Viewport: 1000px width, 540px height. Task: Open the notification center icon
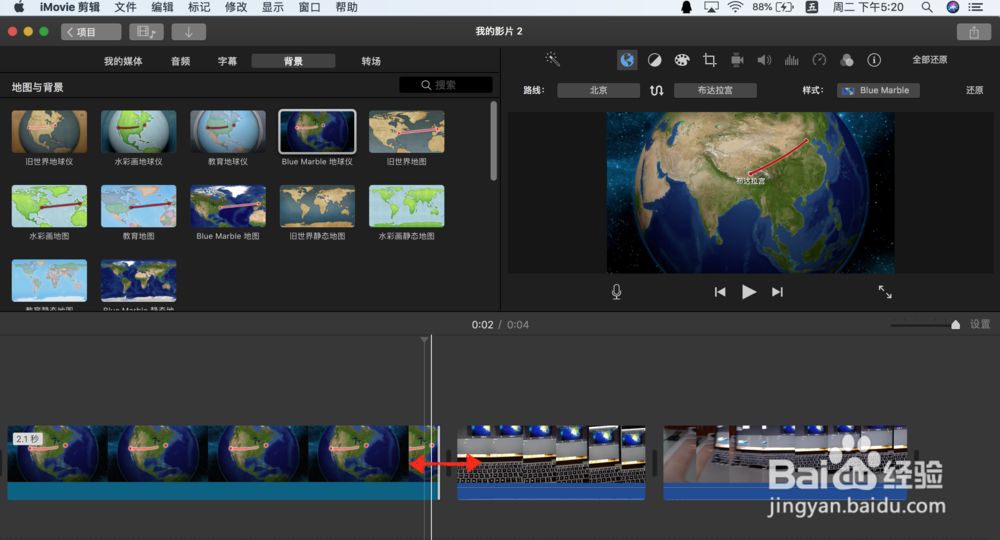(975, 7)
